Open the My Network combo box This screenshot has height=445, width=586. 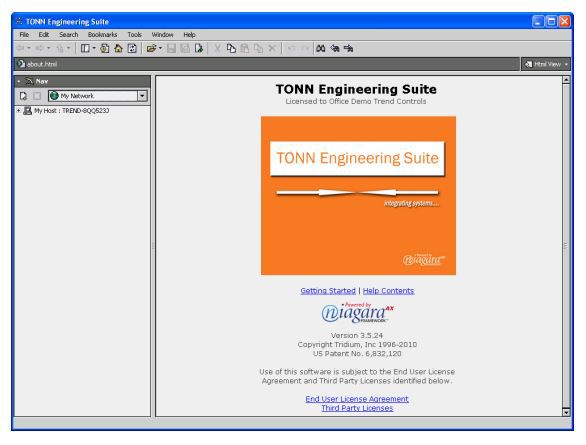98,96
